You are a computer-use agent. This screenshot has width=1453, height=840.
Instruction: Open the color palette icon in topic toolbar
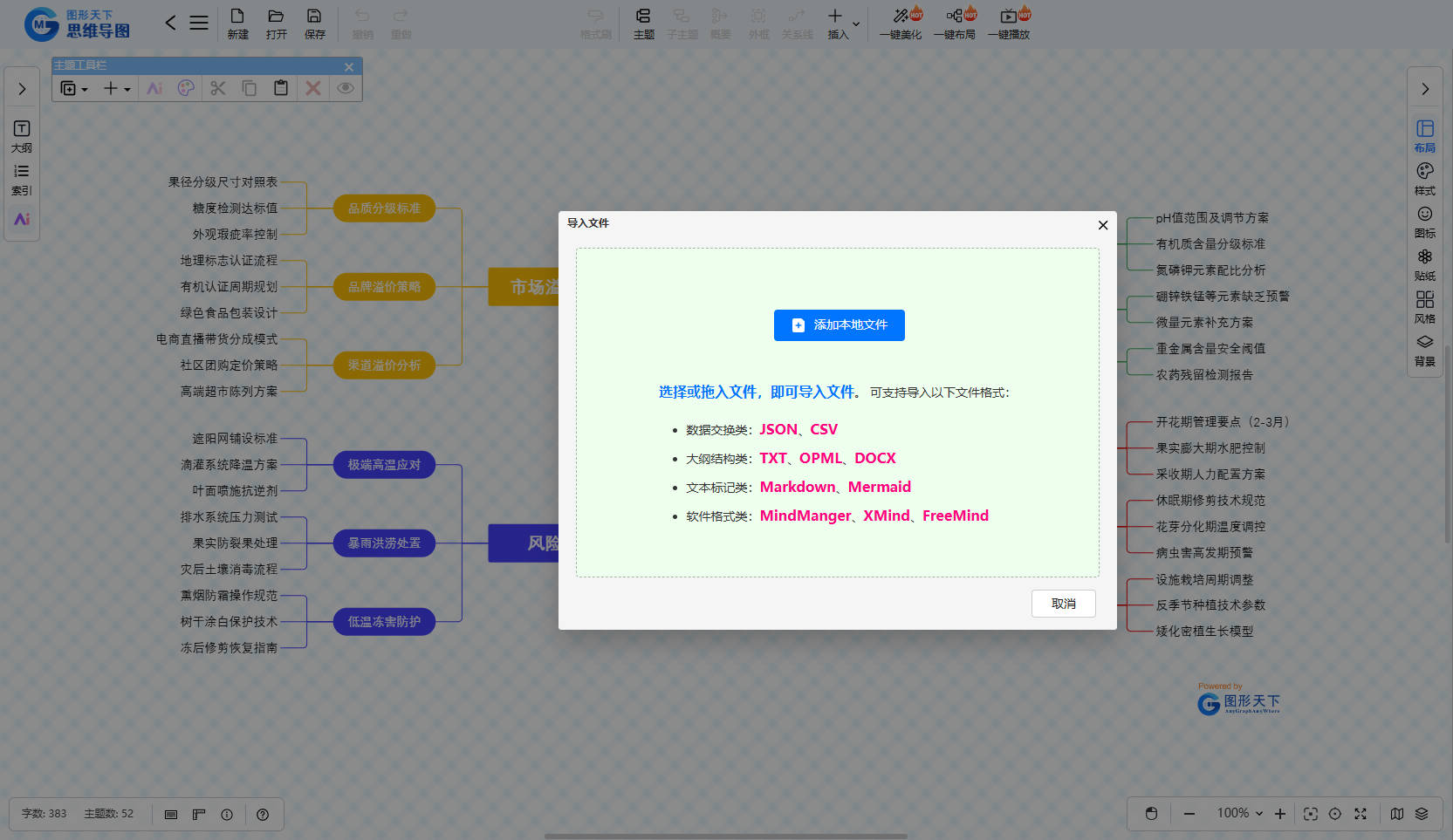click(x=186, y=88)
